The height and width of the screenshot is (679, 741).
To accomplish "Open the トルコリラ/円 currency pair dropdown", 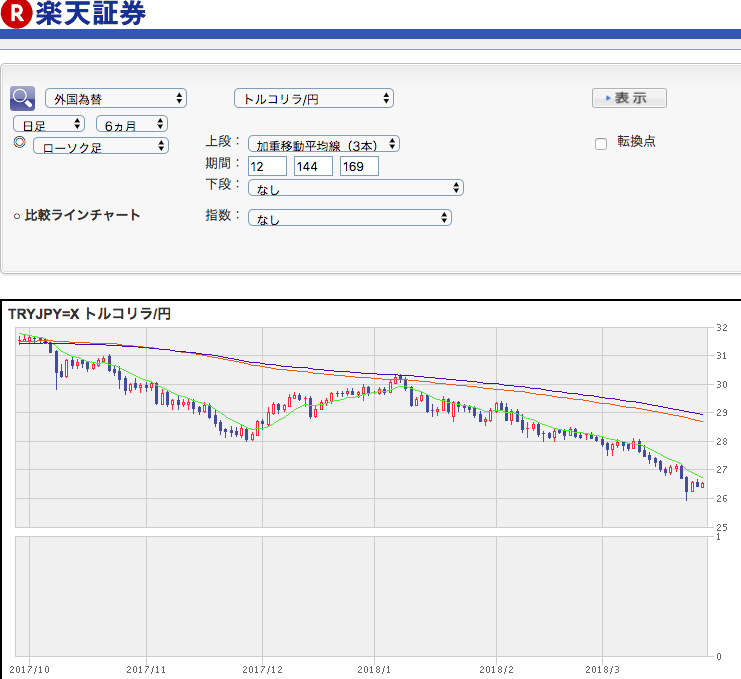I will click(x=314, y=98).
